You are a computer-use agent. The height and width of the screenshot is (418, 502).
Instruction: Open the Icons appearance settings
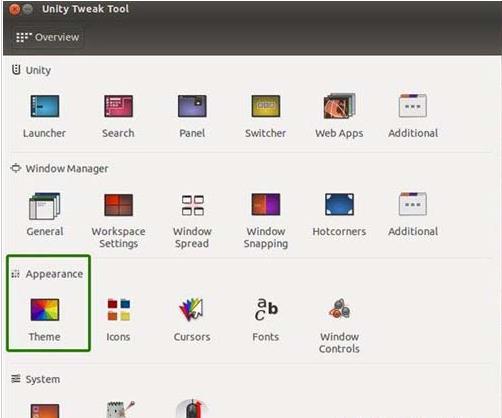tap(119, 310)
